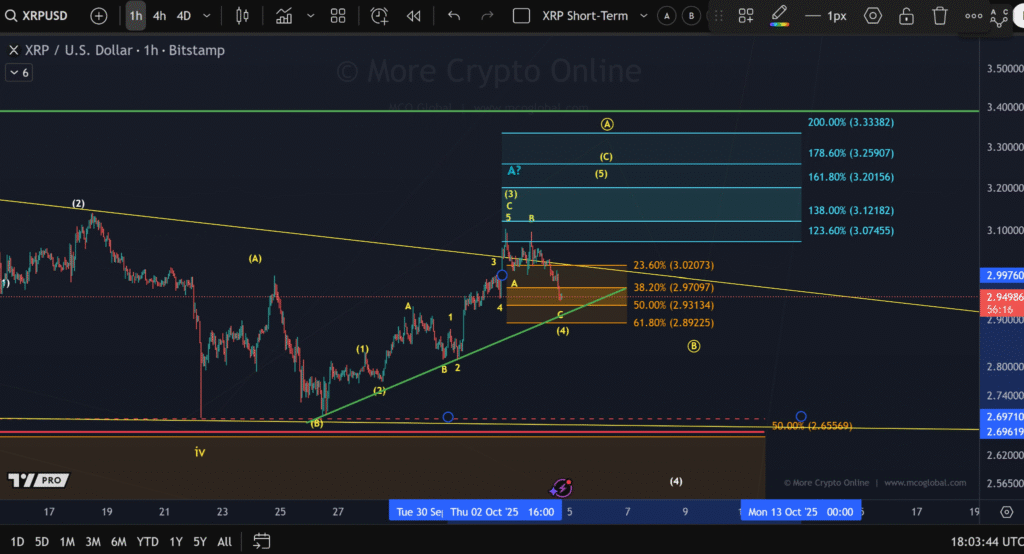Toggle the layout square checkbox icon
The image size is (1024, 554).
(x=521, y=16)
